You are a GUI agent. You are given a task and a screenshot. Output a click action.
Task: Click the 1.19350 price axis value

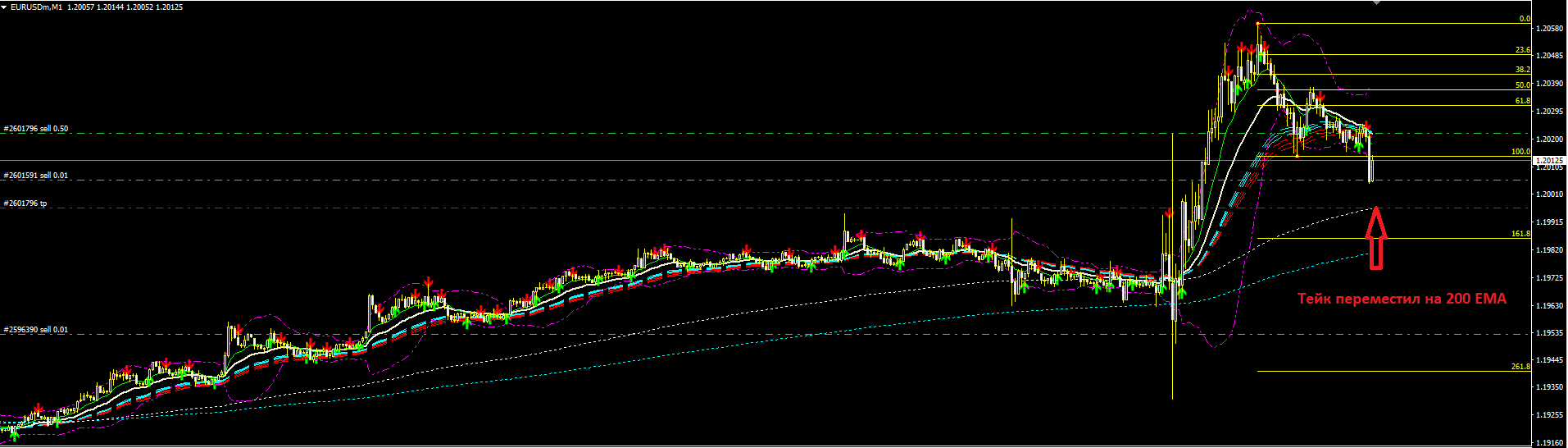(1551, 387)
